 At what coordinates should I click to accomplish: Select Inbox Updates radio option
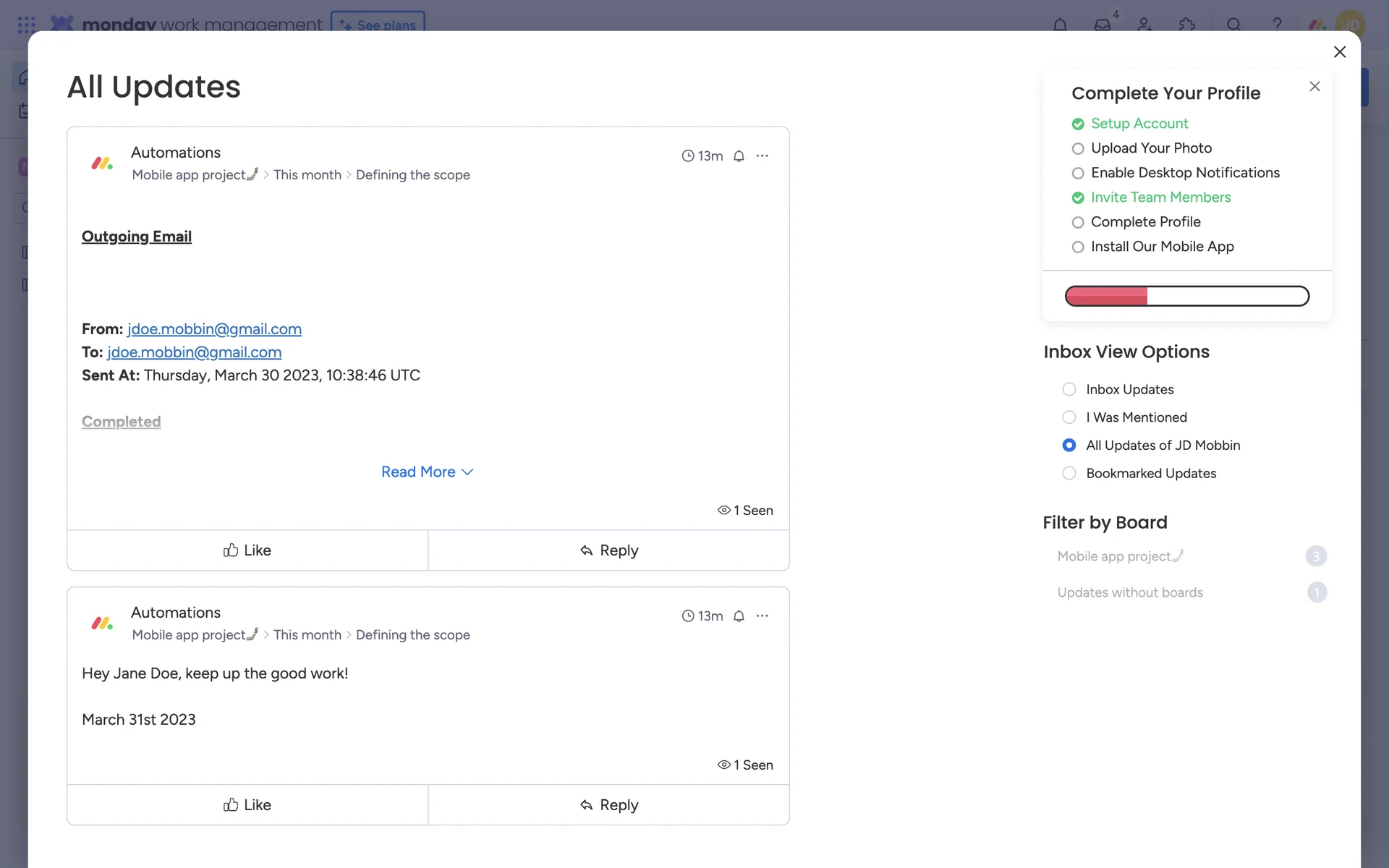click(x=1069, y=390)
